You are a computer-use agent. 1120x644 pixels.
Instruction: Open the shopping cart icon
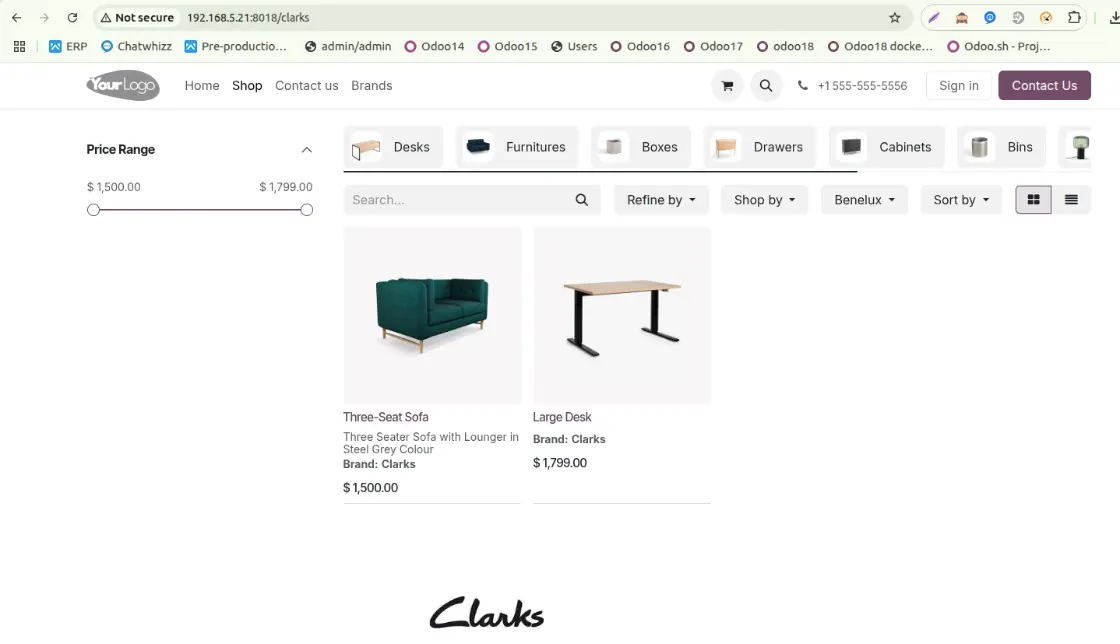pos(727,86)
